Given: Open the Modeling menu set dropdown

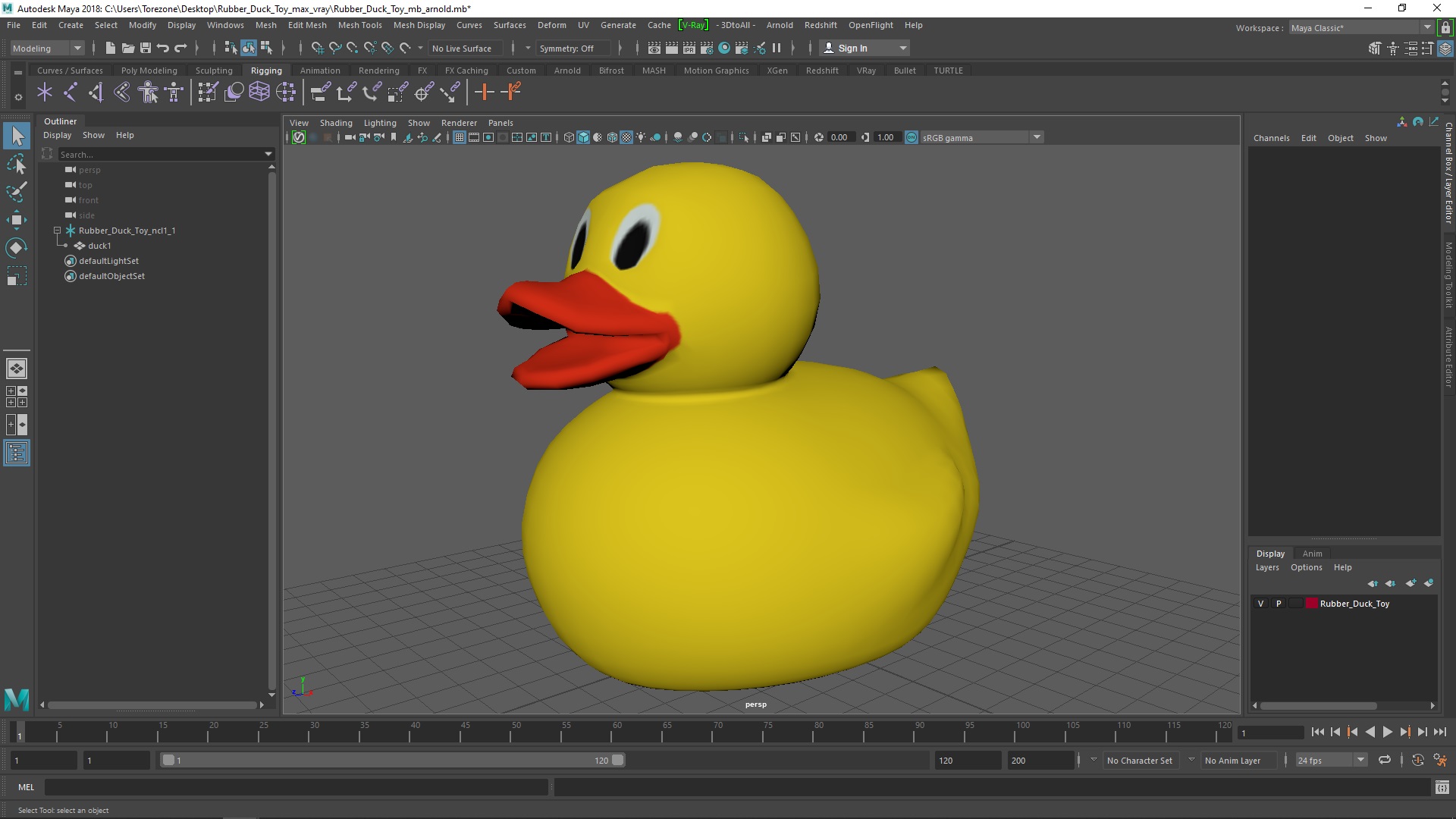Looking at the screenshot, I should pos(77,48).
